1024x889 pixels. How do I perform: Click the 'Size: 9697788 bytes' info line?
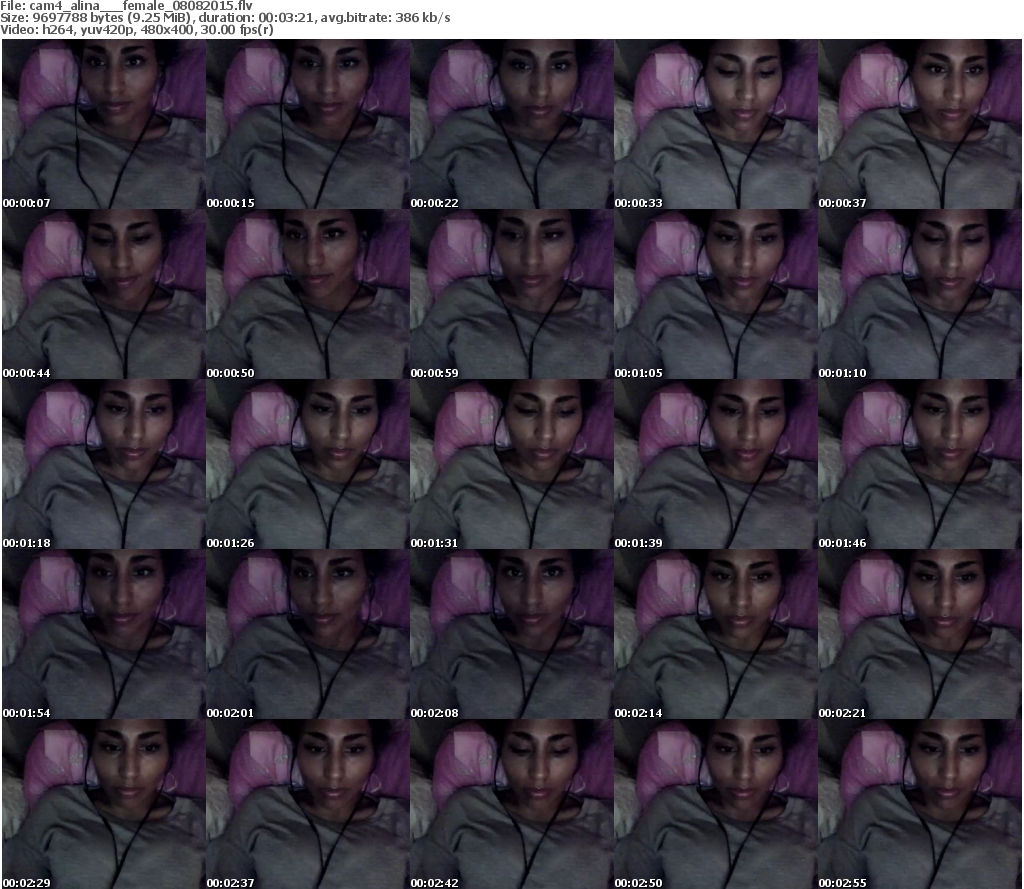click(225, 18)
